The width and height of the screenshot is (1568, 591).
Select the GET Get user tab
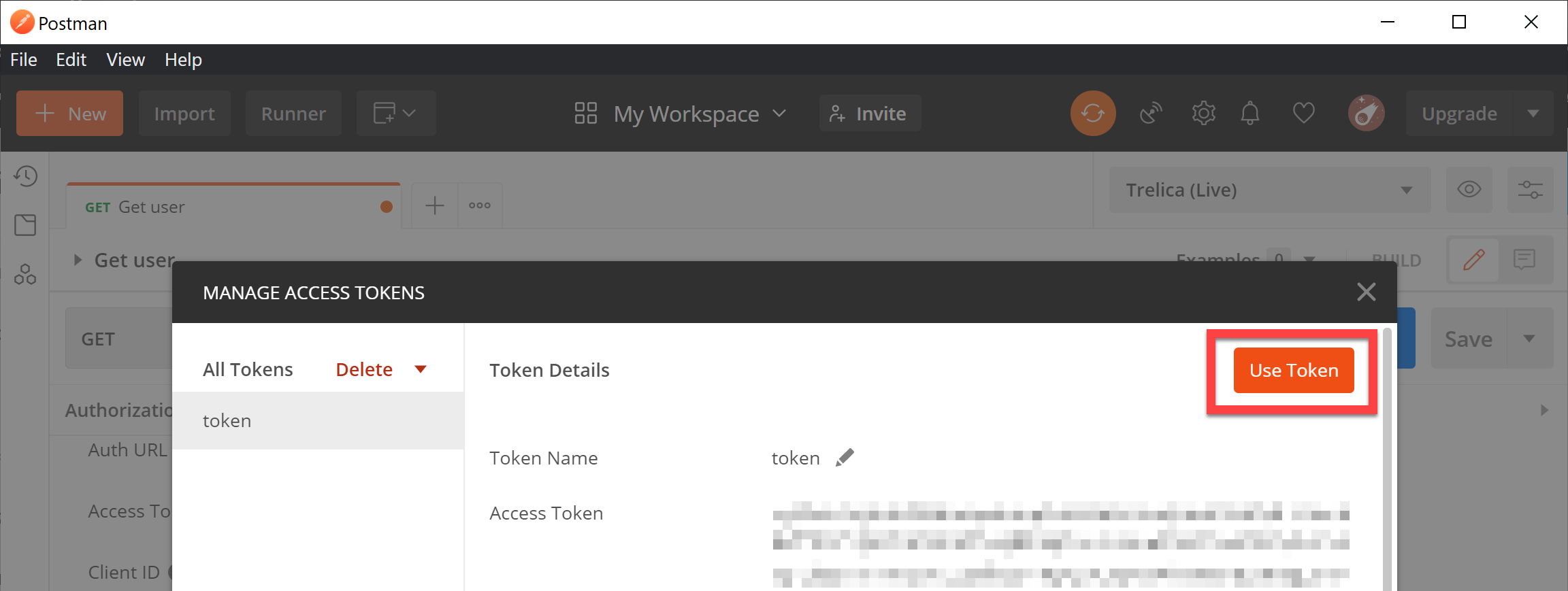[x=233, y=207]
